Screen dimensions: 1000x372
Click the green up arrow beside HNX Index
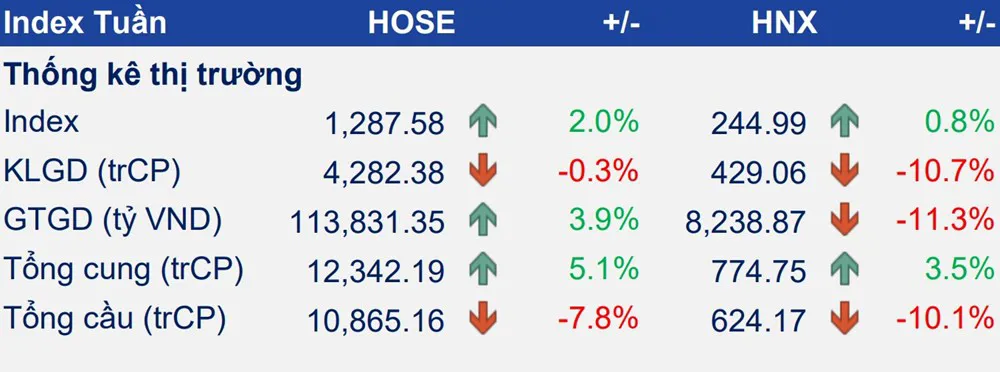pos(844,122)
